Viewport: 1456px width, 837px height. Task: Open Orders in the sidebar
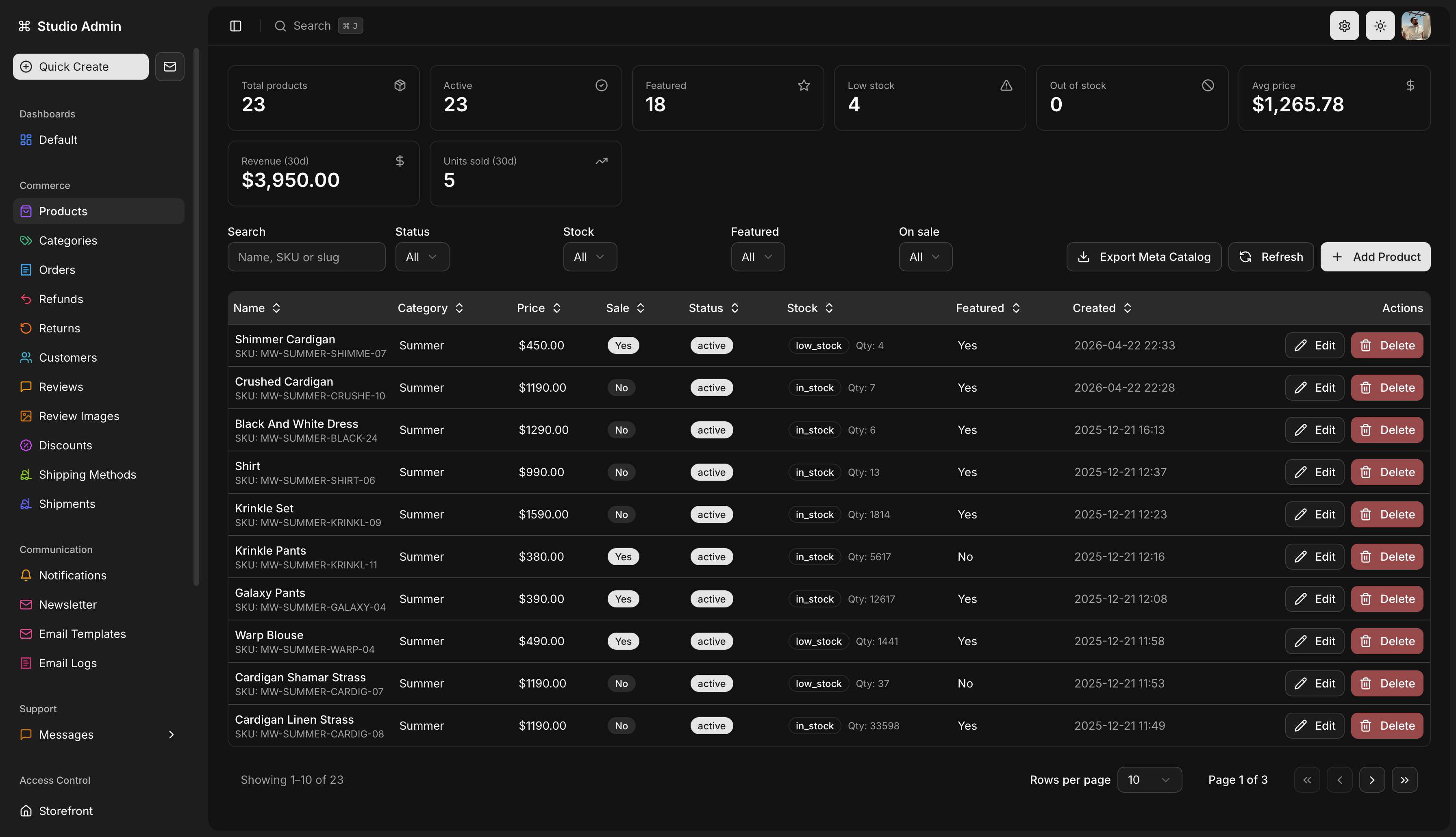tap(98, 270)
